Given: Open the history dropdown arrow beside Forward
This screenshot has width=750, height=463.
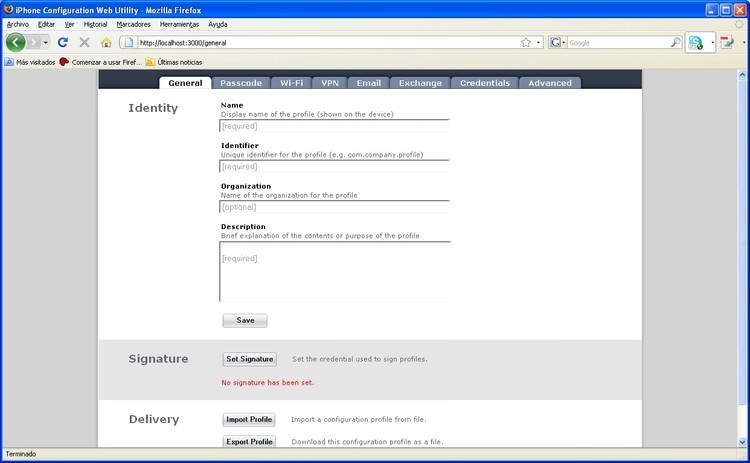Looking at the screenshot, I should point(45,43).
